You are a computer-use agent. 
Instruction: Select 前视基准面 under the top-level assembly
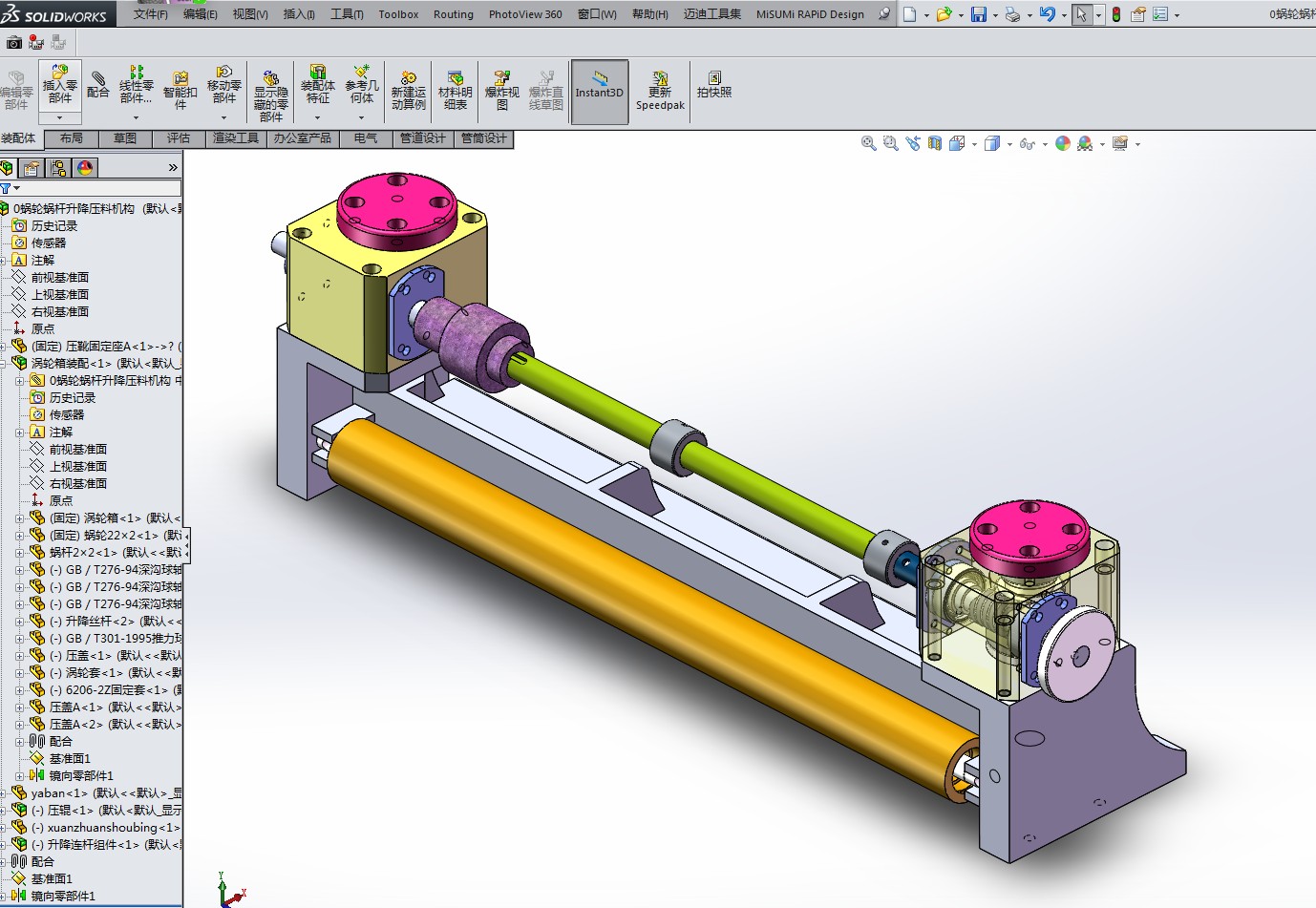click(60, 278)
